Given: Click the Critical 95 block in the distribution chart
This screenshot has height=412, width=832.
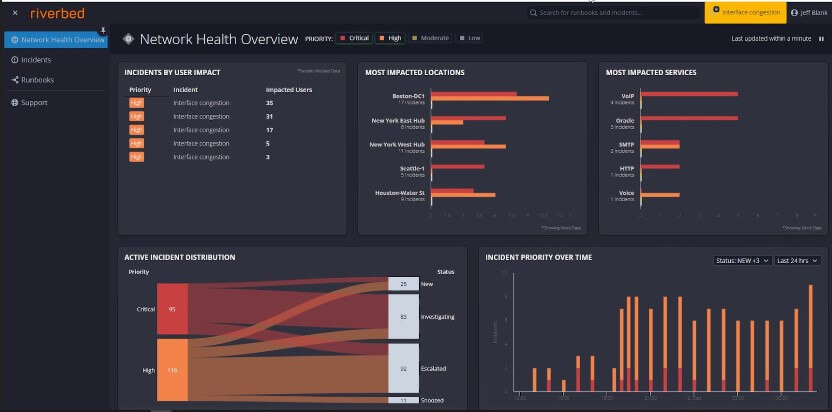Looking at the screenshot, I should pyautogui.click(x=171, y=309).
